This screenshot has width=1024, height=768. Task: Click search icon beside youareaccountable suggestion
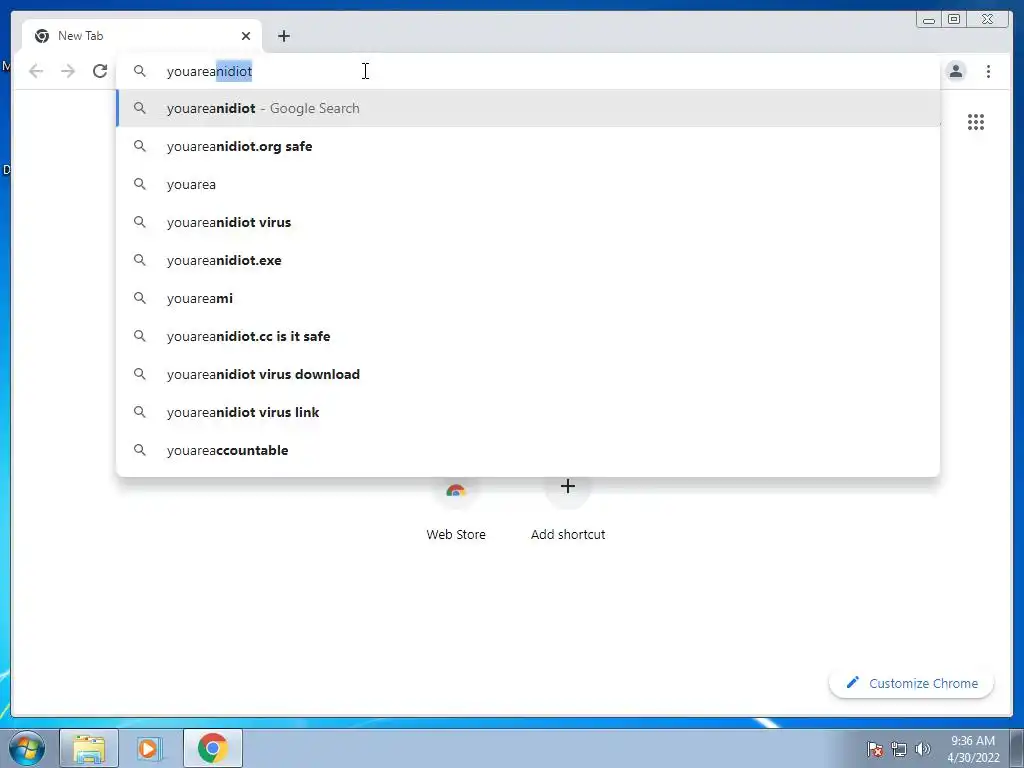click(140, 450)
